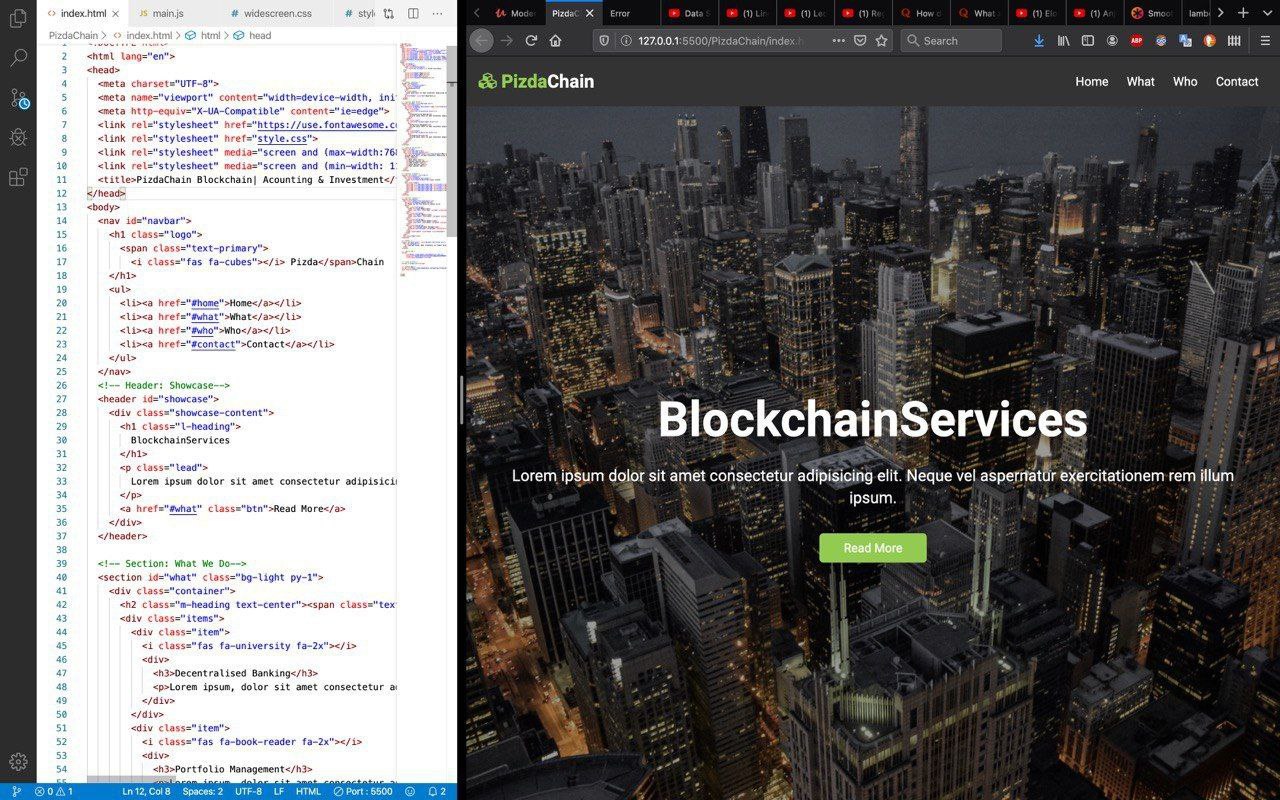This screenshot has width=1280, height=800.
Task: Open Firefox account icon
Action: pyautogui.click(x=1113, y=40)
